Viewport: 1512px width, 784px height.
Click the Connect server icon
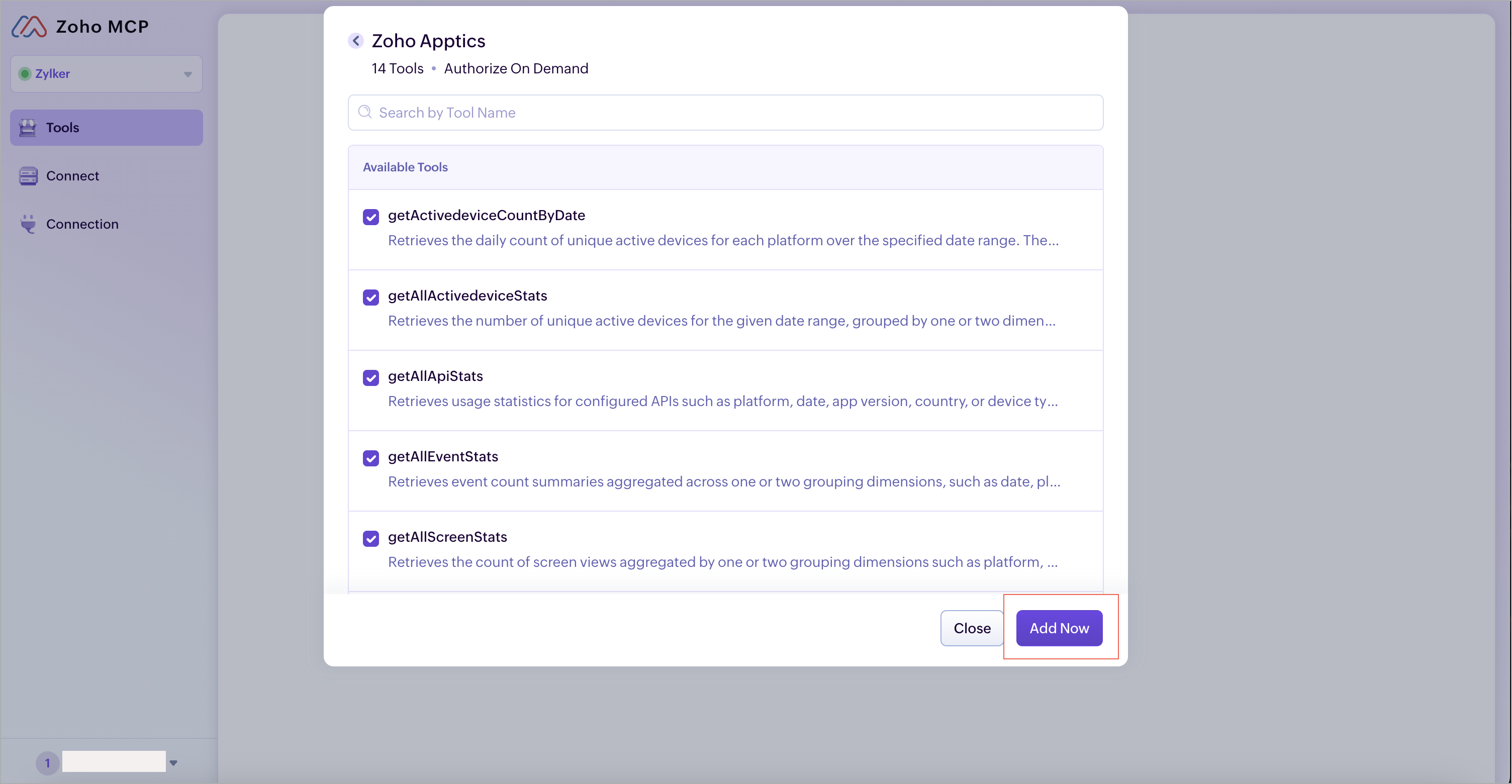(28, 176)
